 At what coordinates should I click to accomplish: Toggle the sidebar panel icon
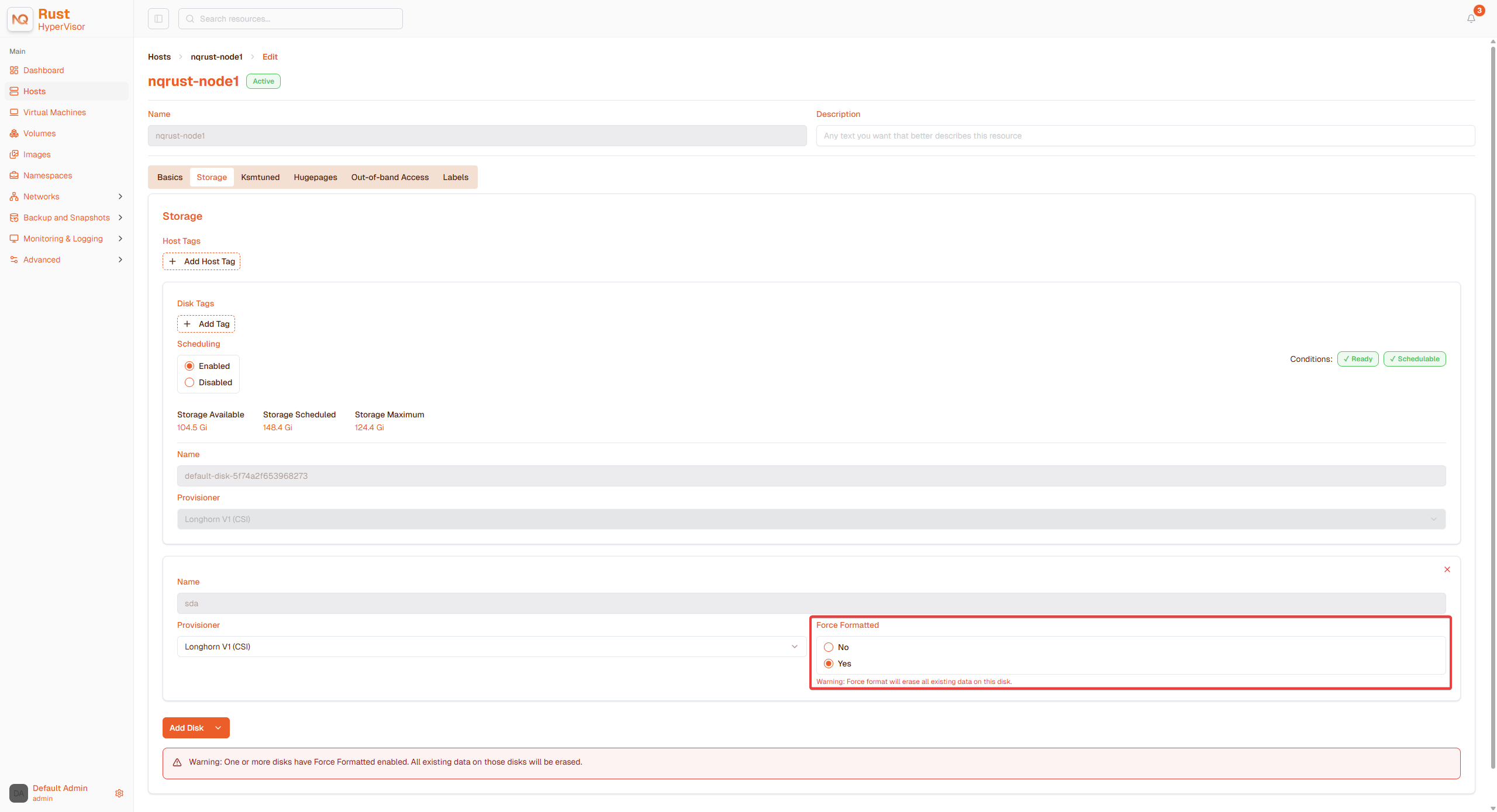click(158, 19)
